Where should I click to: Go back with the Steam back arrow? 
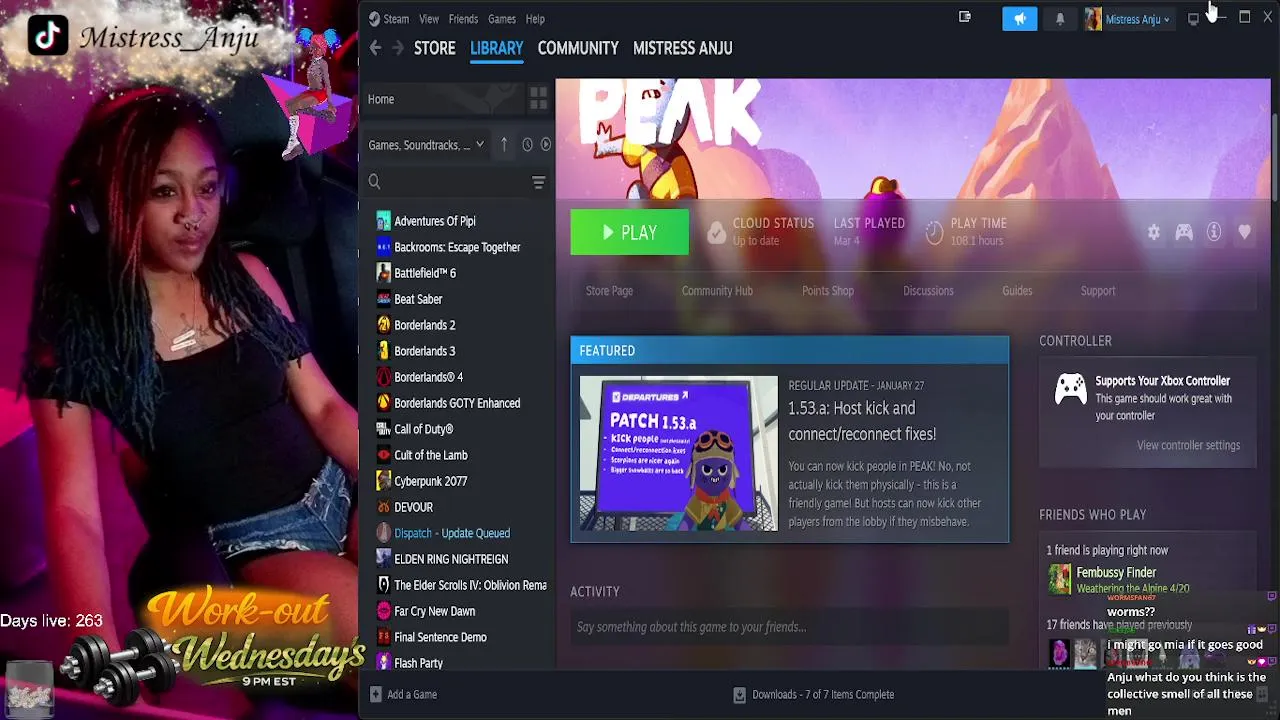pyautogui.click(x=375, y=48)
